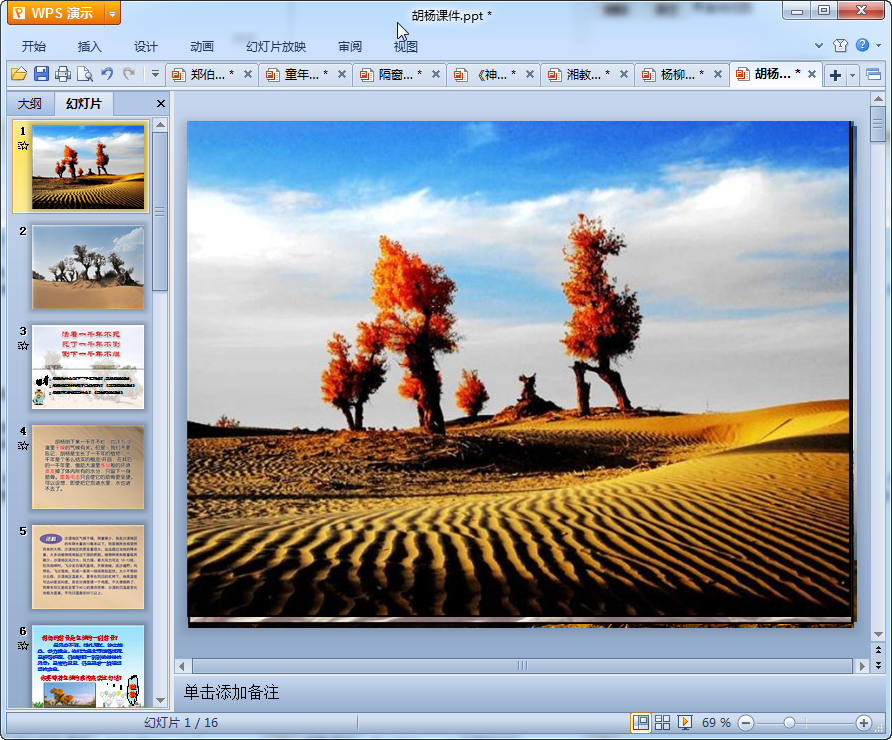
Task: Close the 胡杨... document tab
Action: point(812,74)
